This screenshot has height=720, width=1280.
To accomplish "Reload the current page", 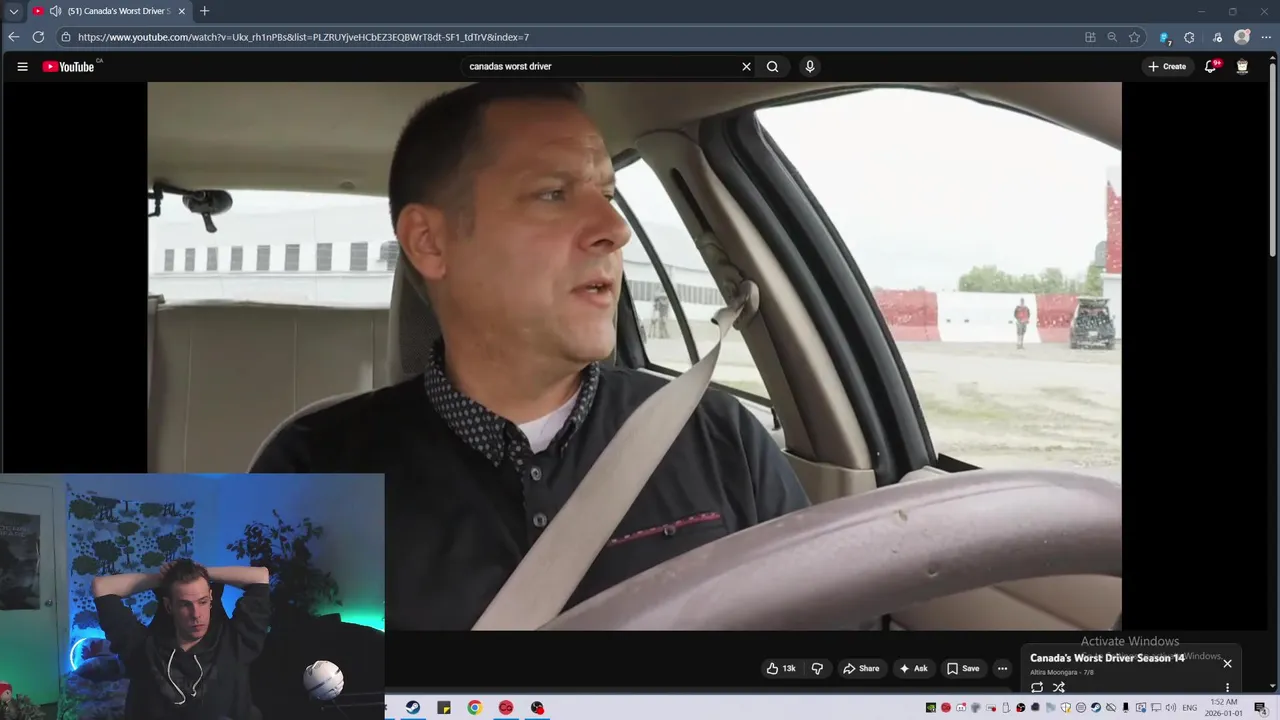I will pos(38,37).
